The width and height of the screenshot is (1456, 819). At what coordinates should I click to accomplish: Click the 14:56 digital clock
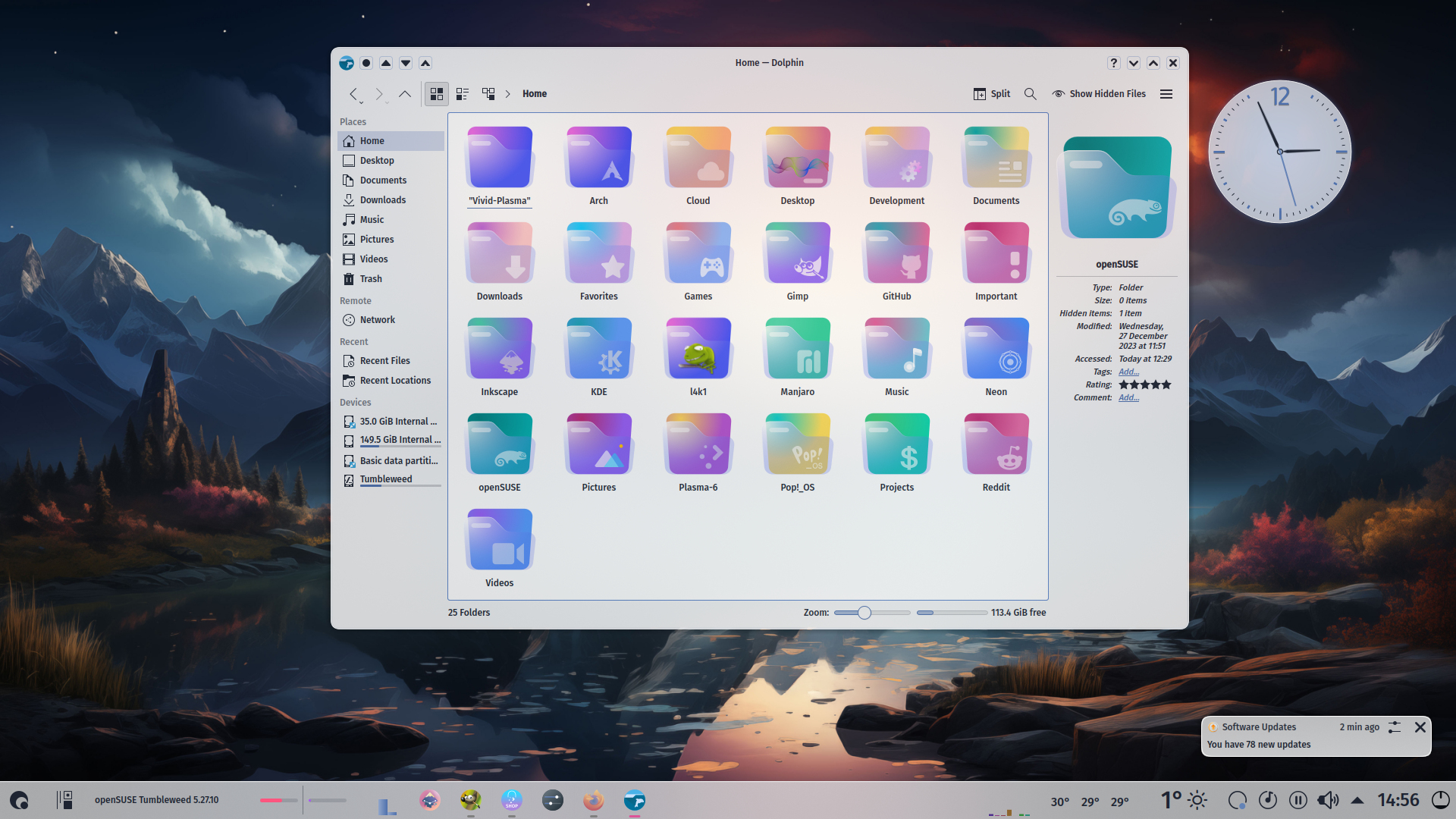pyautogui.click(x=1398, y=800)
